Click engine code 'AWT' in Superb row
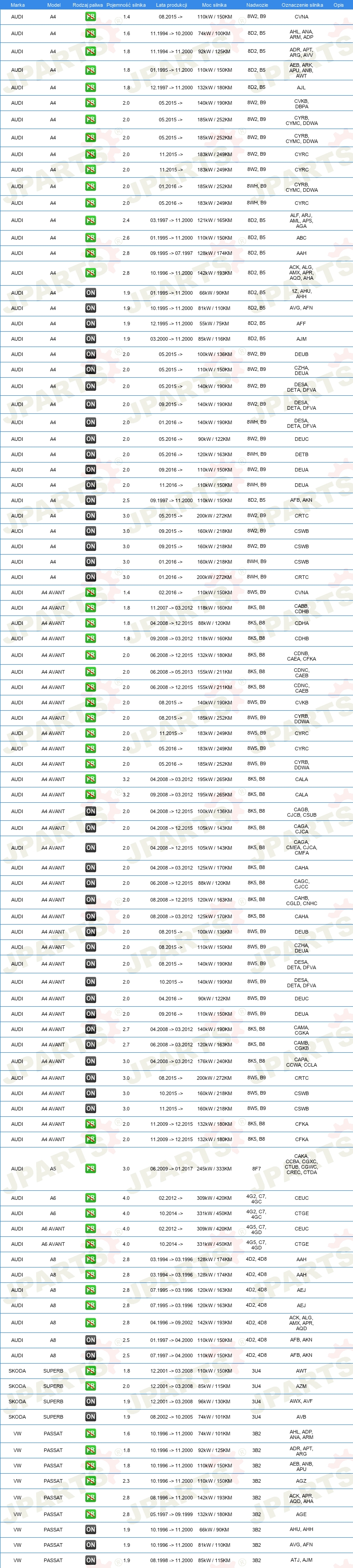353x1568 pixels. [x=301, y=1371]
